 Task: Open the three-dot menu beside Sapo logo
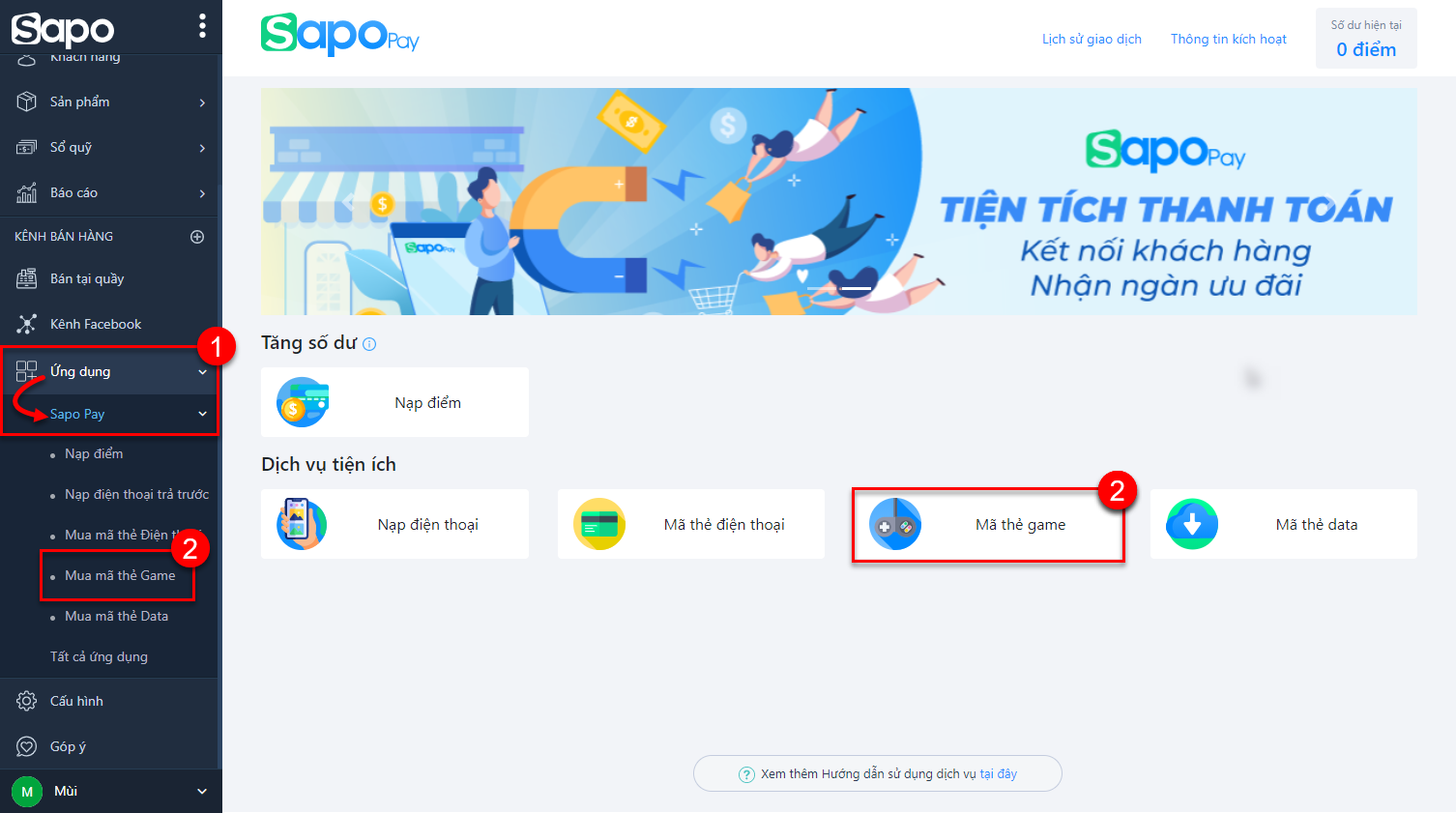[202, 26]
